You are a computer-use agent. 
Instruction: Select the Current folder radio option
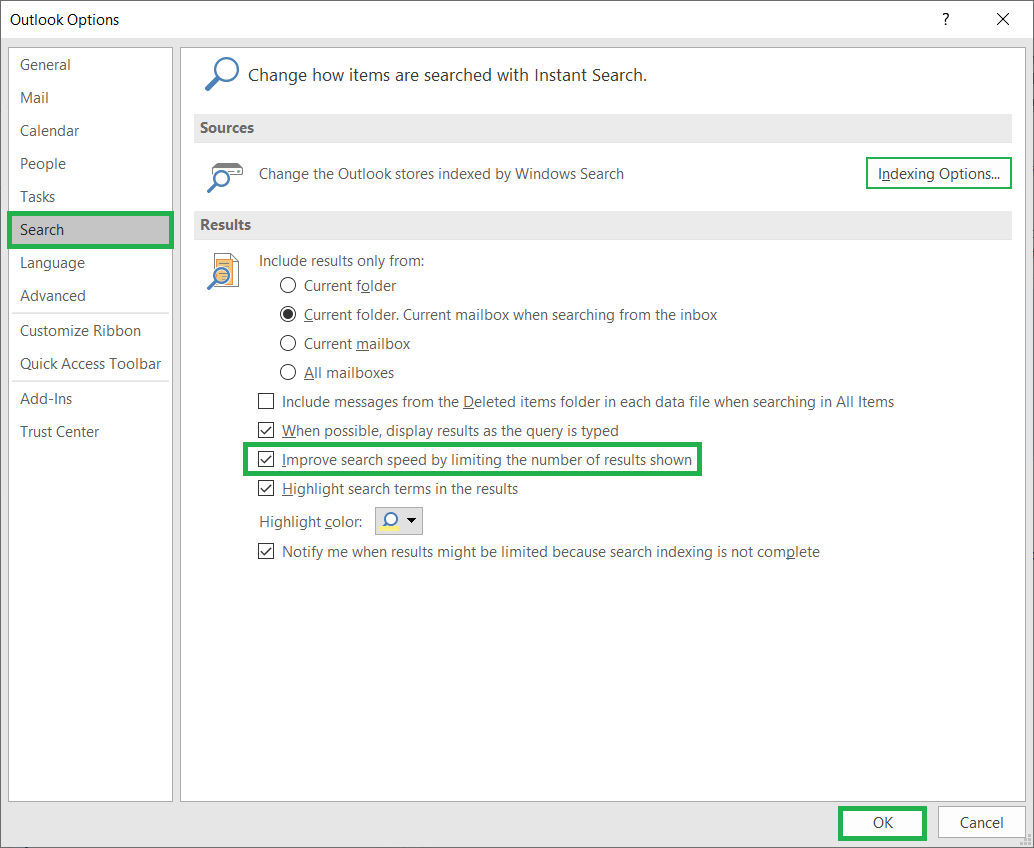coord(288,286)
